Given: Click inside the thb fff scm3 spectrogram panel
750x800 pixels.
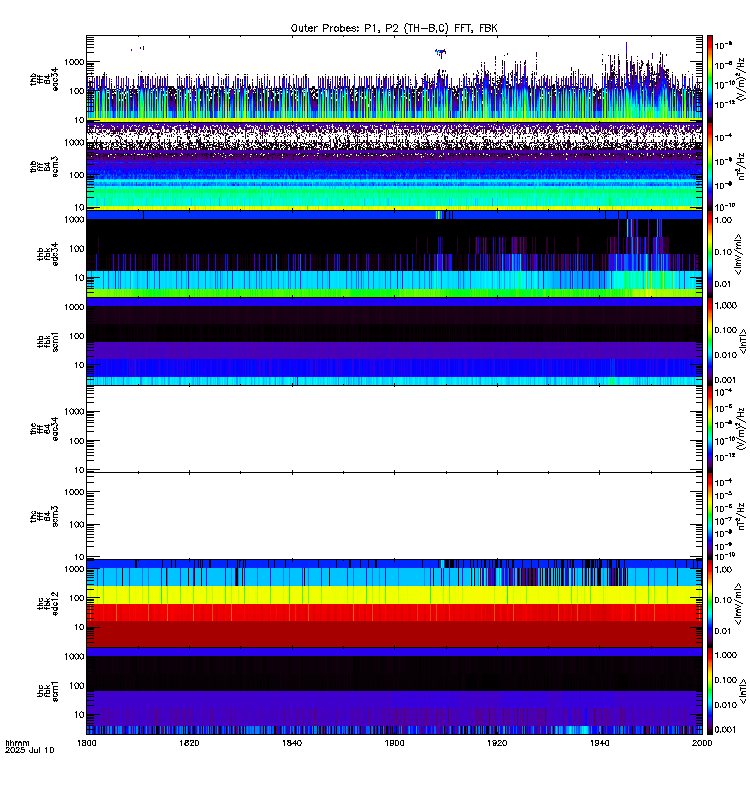Looking at the screenshot, I should [394, 166].
